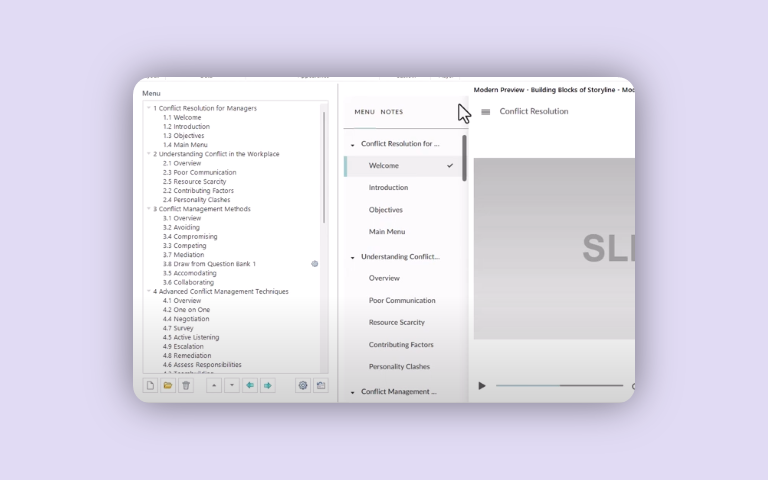Click the yellow folder insert icon
The width and height of the screenshot is (768, 480).
coord(168,385)
